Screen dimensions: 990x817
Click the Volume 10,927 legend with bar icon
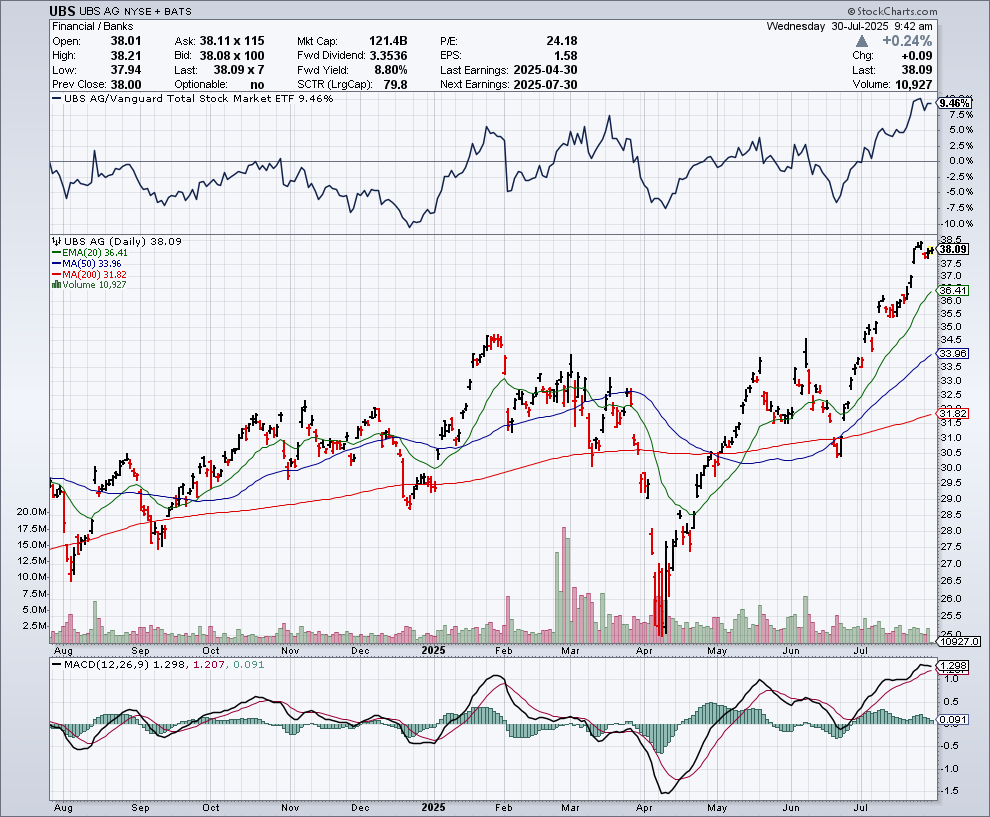coord(89,285)
